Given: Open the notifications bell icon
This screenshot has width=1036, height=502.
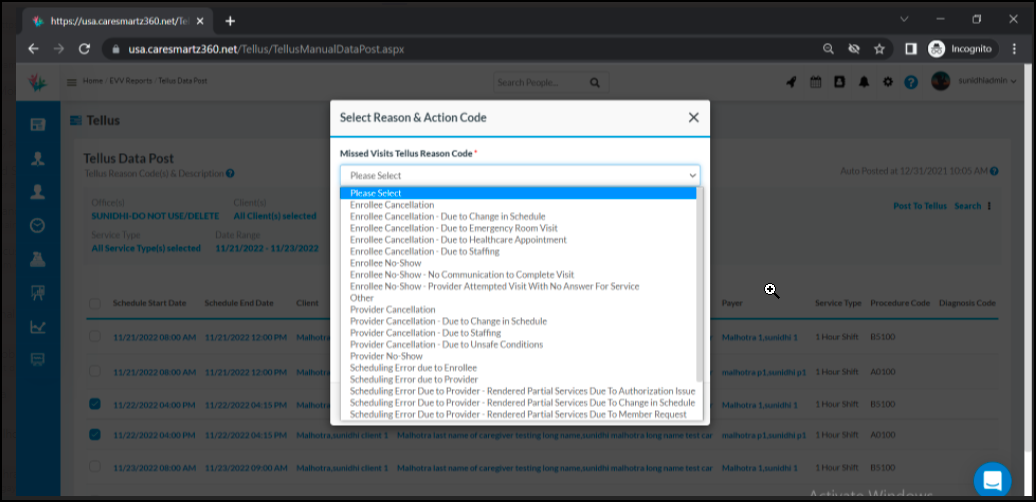Looking at the screenshot, I should click(864, 82).
